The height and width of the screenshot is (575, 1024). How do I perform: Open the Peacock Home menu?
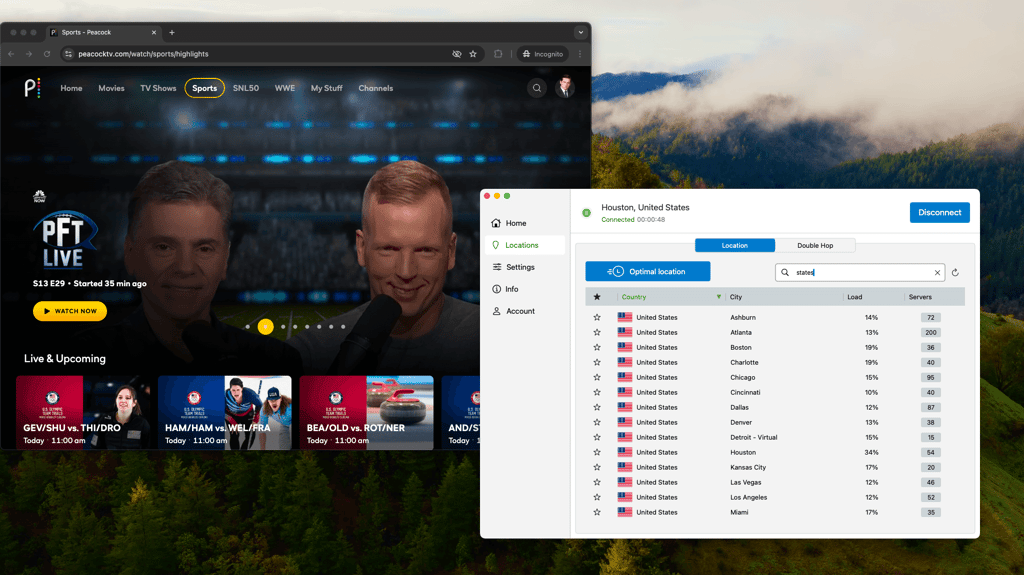point(71,88)
